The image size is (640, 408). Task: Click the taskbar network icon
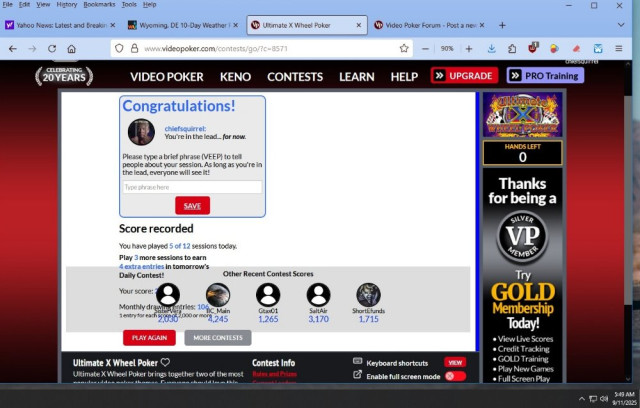pos(593,399)
